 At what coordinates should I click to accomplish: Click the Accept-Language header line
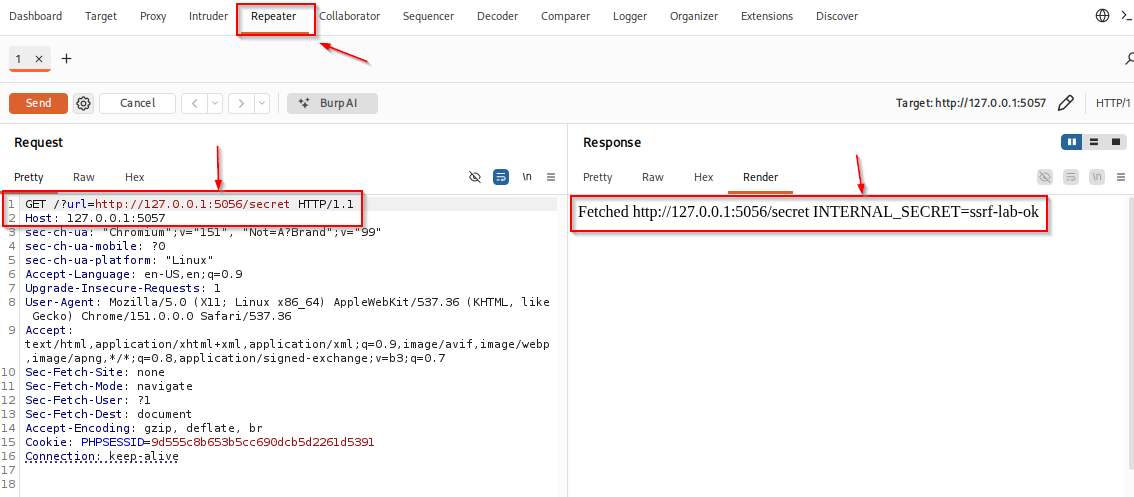coord(134,274)
